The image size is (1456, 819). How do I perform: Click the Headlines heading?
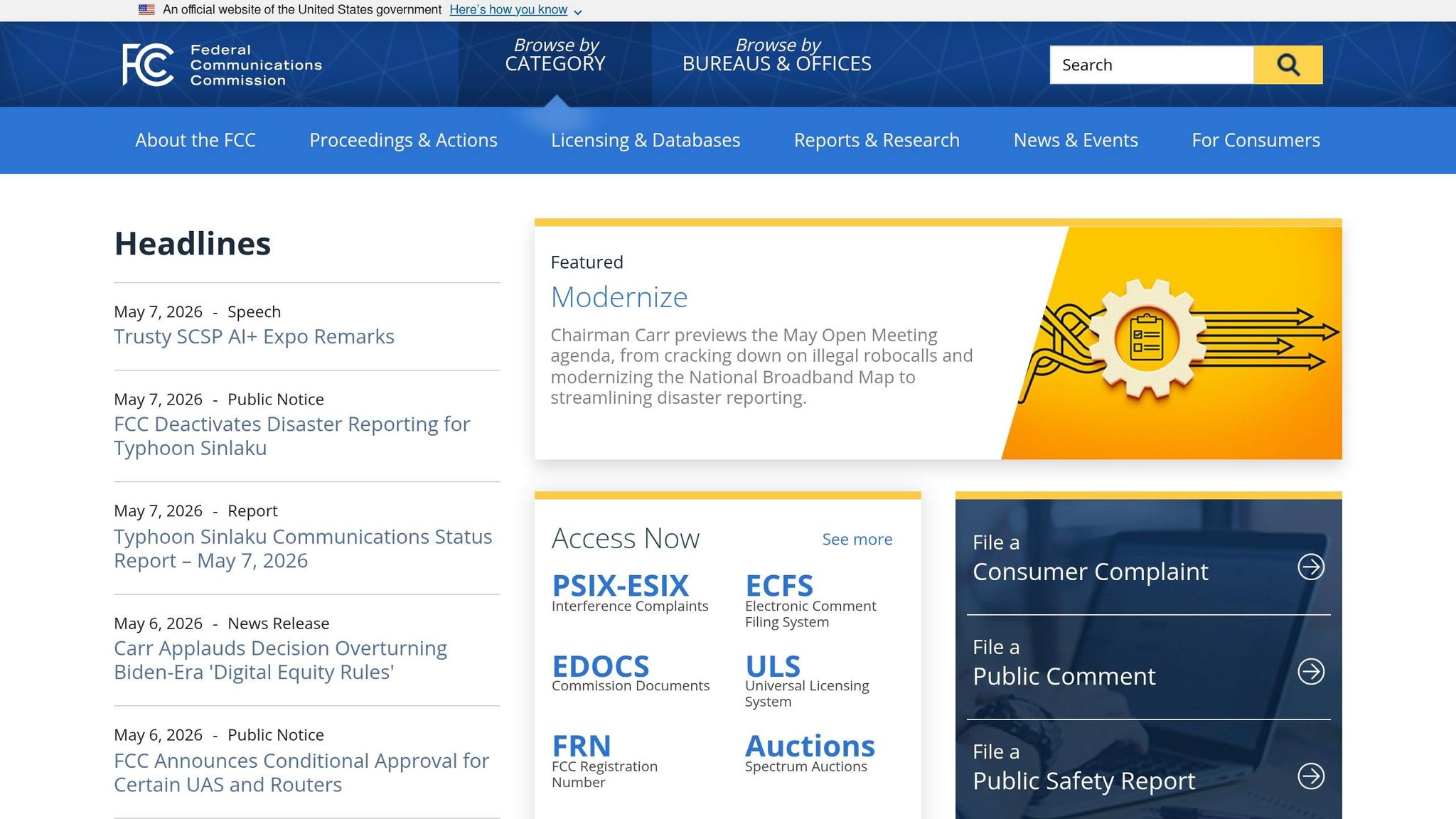point(193,243)
